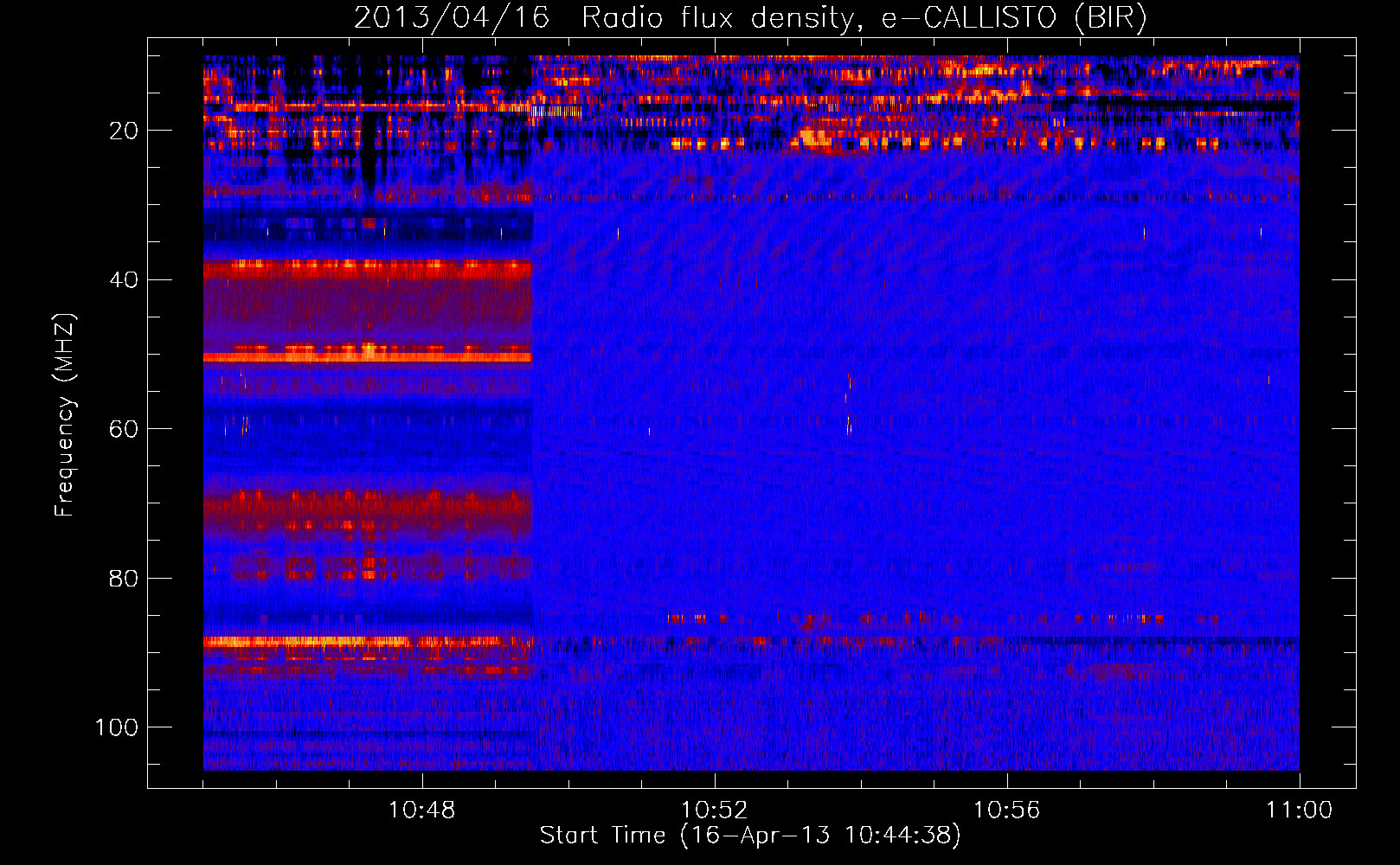Click the '40' frequency tick label
Screen dimensions: 1400x865
point(124,280)
